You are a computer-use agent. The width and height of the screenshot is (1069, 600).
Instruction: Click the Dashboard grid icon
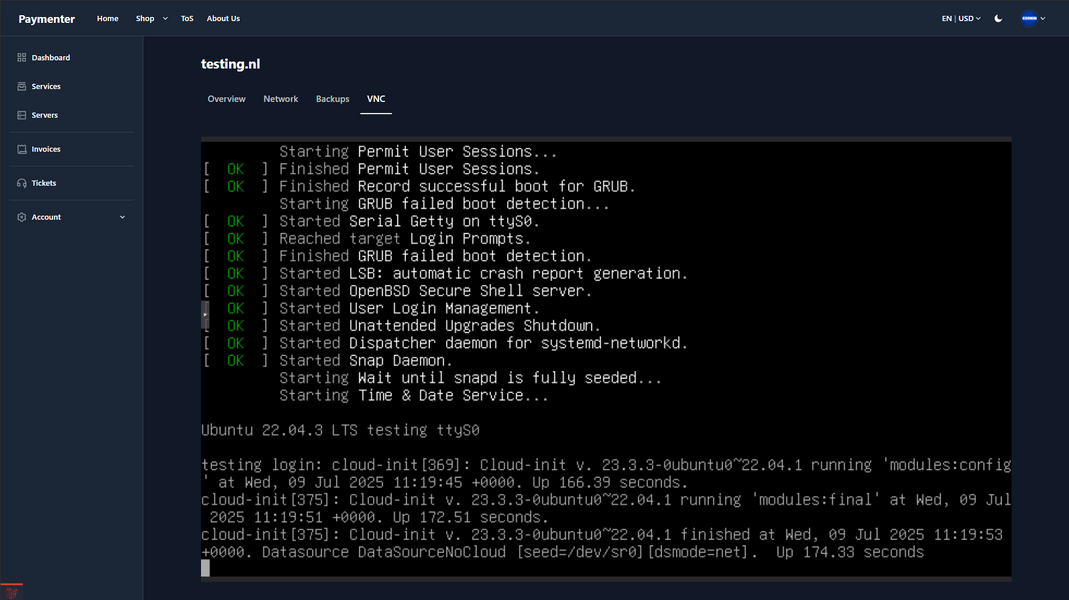[22, 58]
